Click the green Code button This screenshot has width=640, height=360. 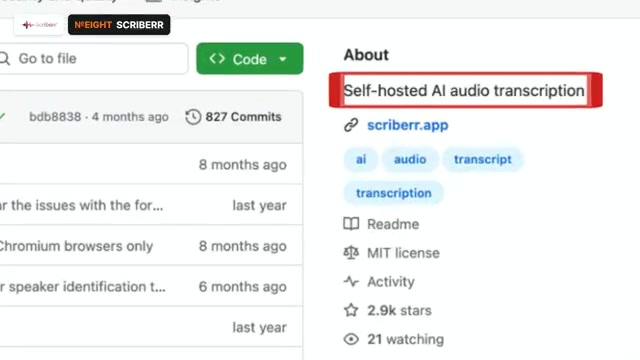click(249, 59)
